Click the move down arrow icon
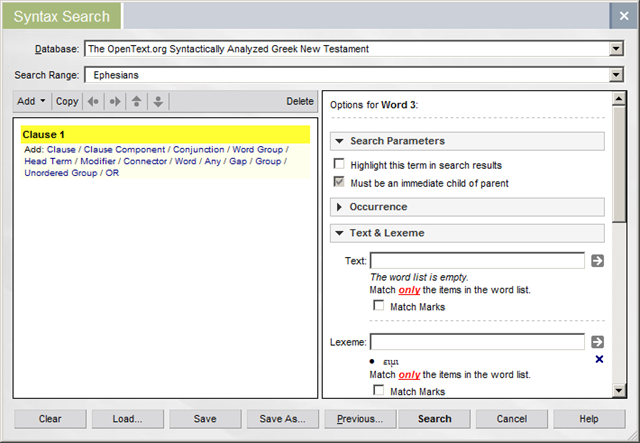Image resolution: width=640 pixels, height=443 pixels. pyautogui.click(x=158, y=101)
